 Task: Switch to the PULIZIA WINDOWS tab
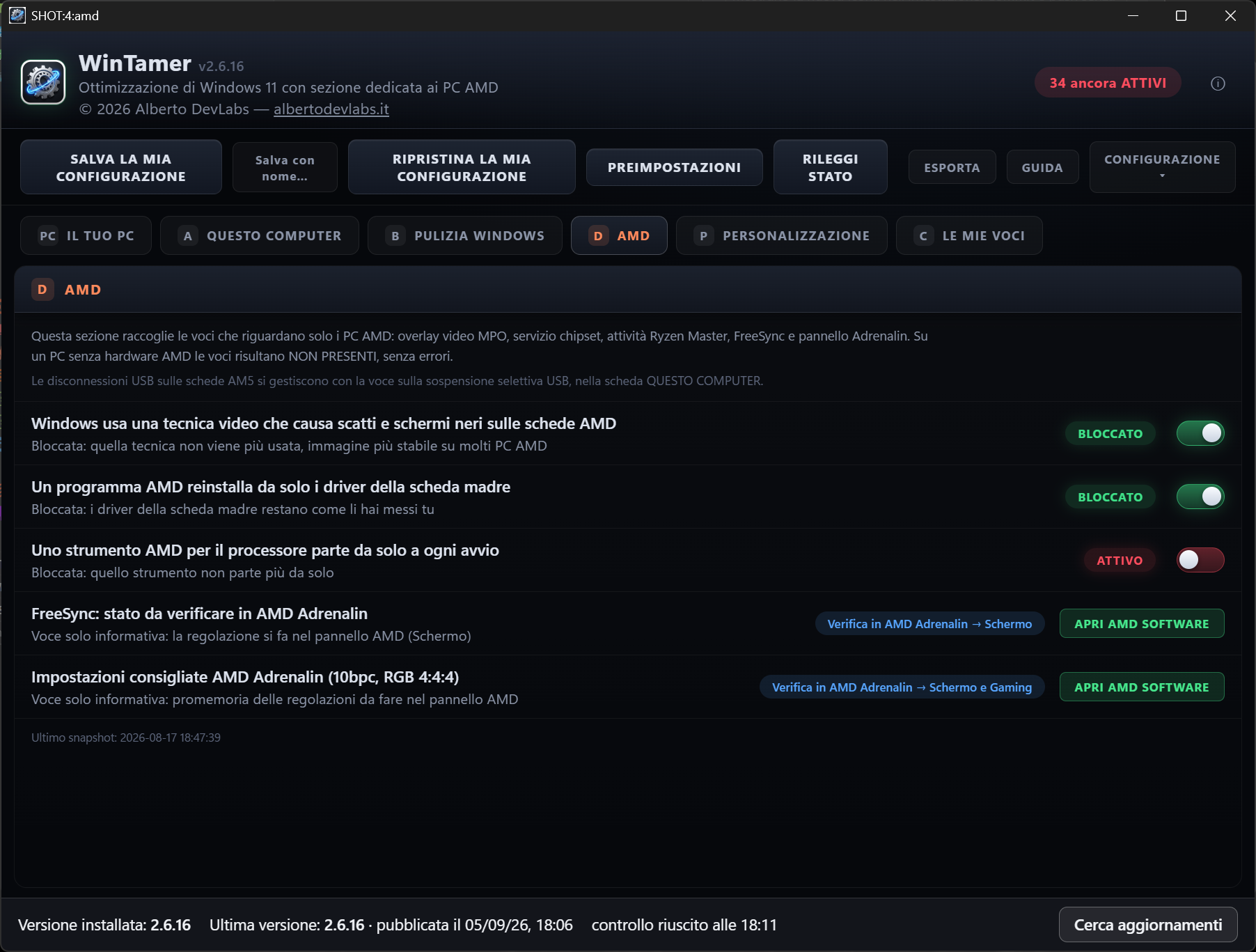[465, 235]
